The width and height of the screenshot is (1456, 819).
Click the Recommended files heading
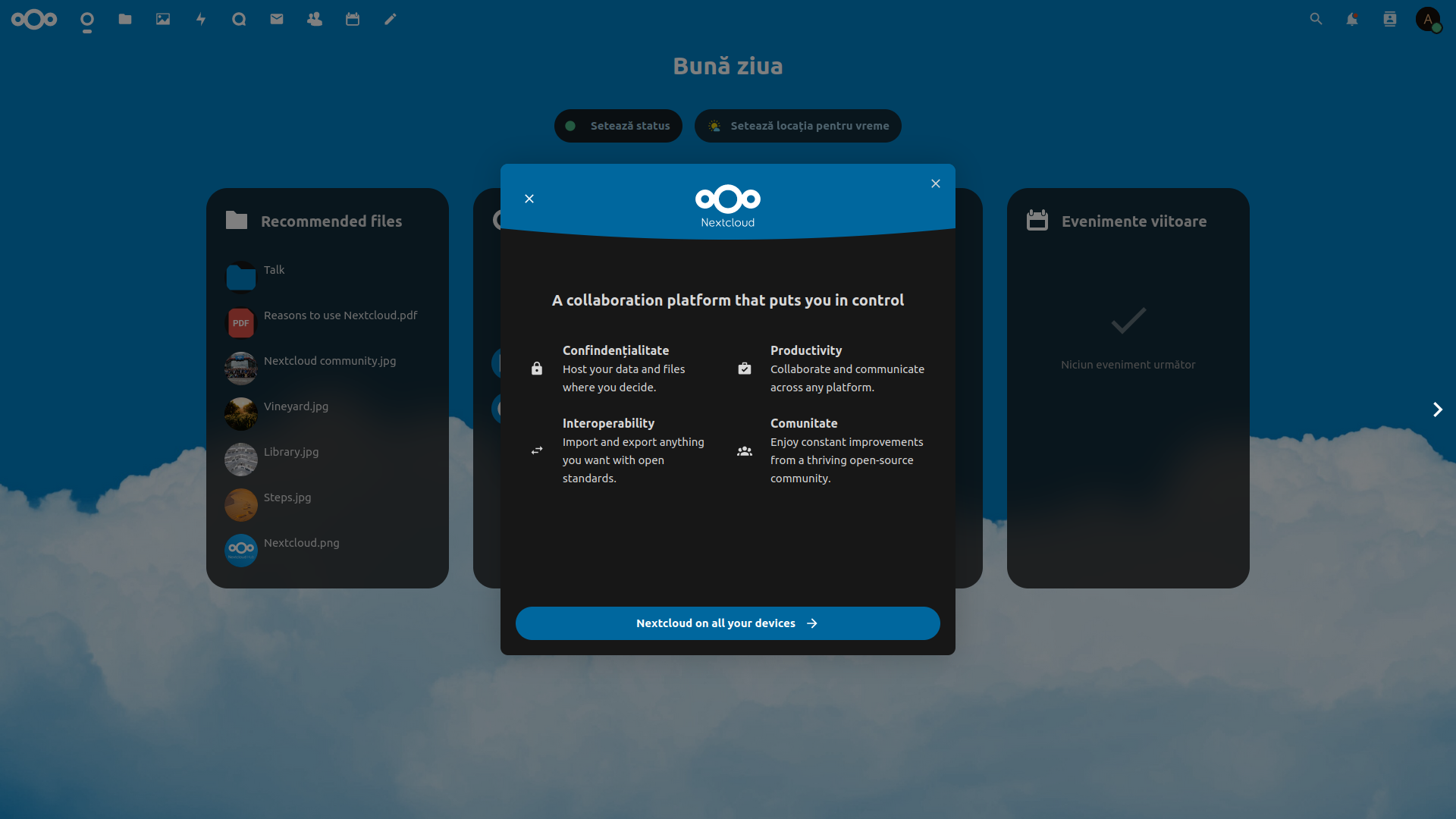pyautogui.click(x=331, y=221)
